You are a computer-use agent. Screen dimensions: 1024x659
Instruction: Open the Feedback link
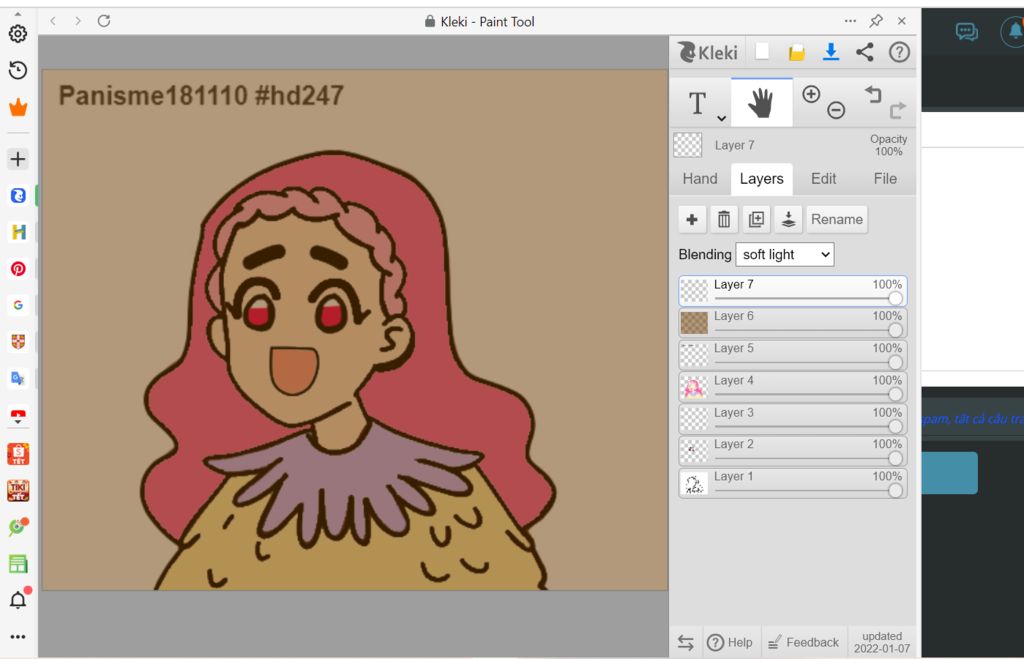[x=804, y=643]
